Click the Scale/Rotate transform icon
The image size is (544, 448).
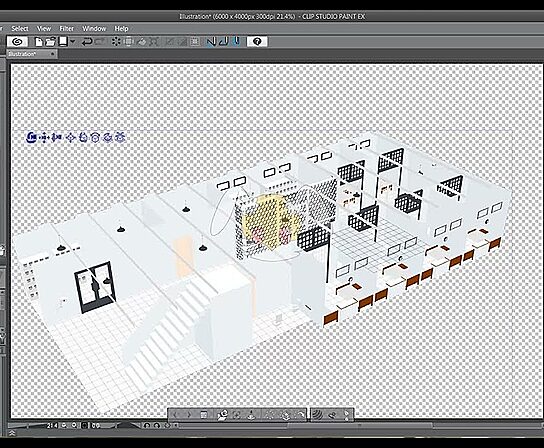pos(154,42)
